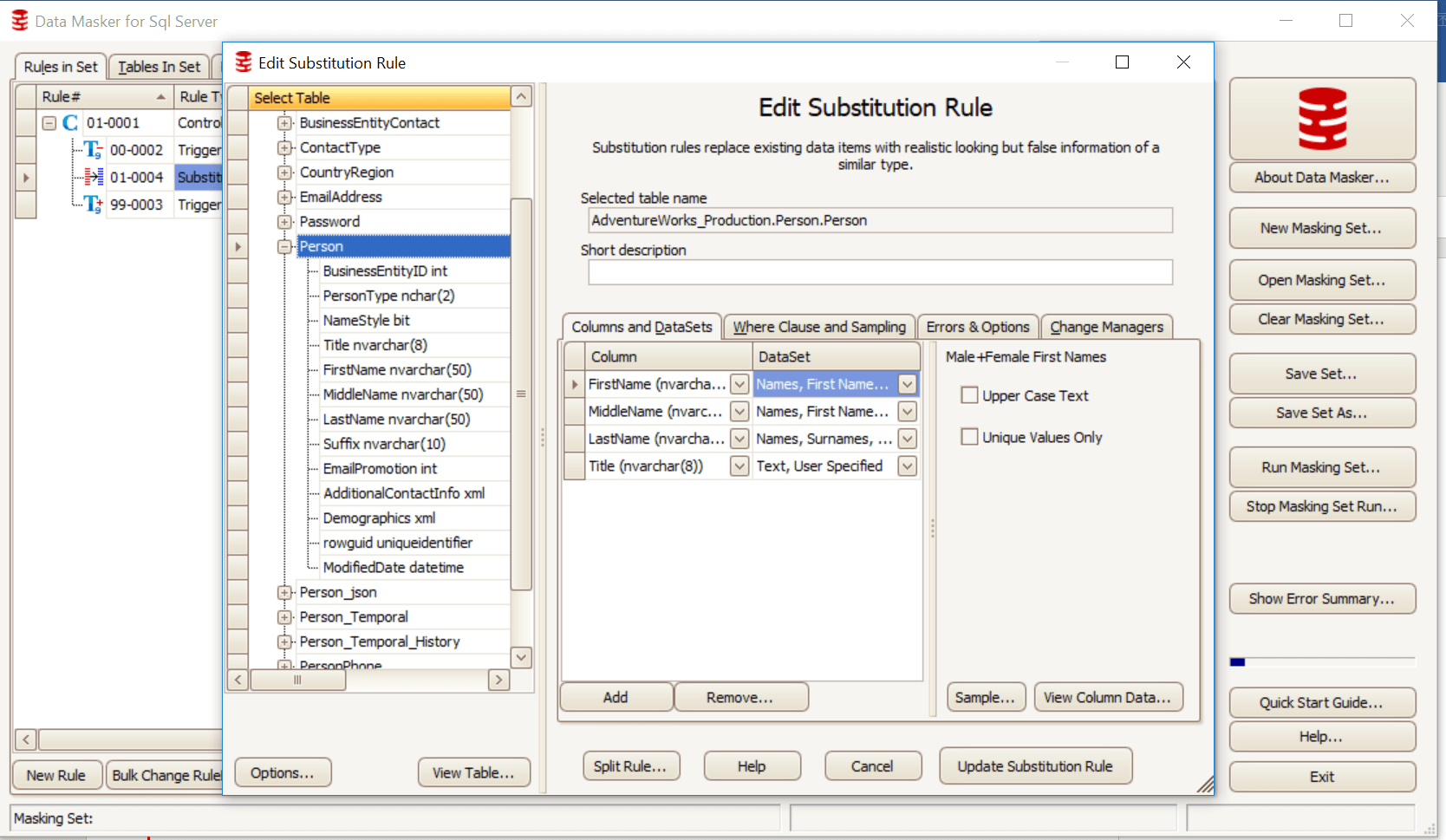The height and width of the screenshot is (840, 1446).
Task: Collapse the Person table node
Action: (284, 246)
